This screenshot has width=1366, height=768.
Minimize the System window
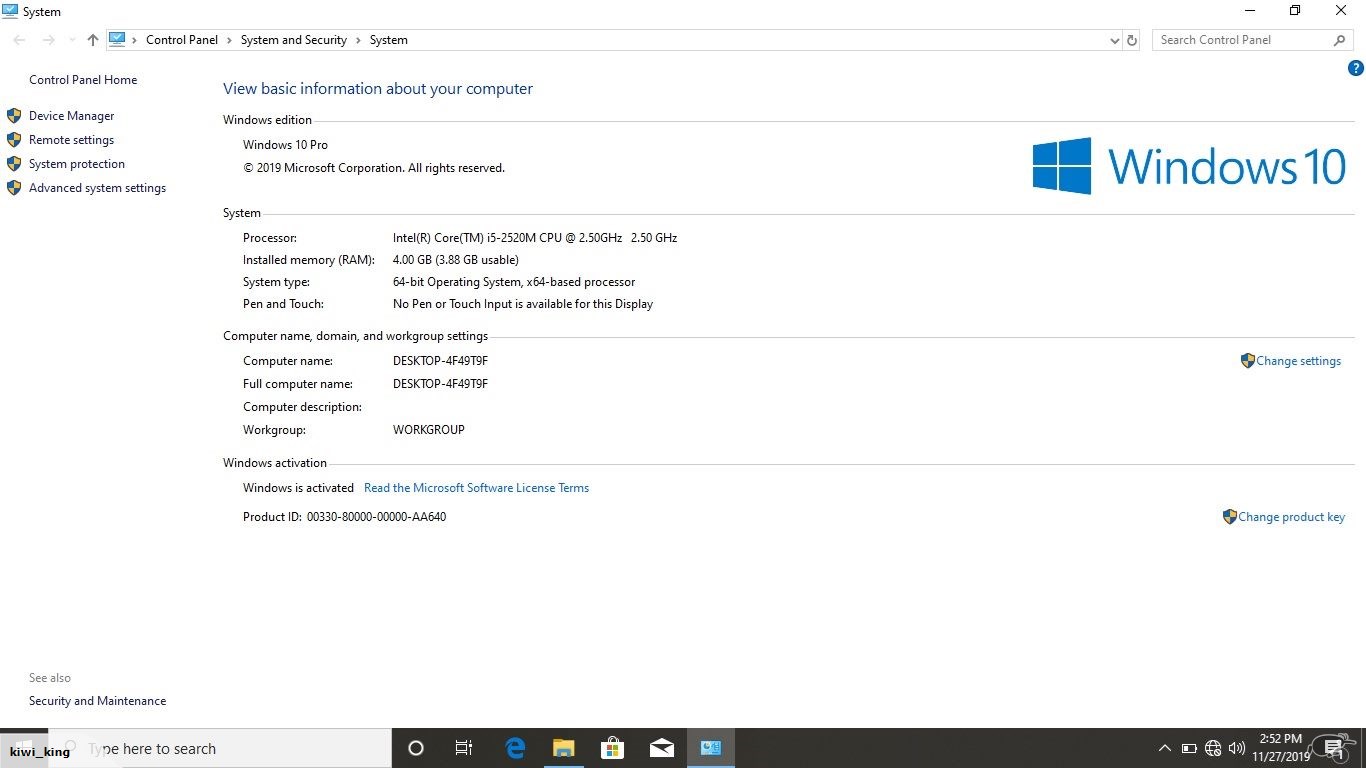[1250, 11]
